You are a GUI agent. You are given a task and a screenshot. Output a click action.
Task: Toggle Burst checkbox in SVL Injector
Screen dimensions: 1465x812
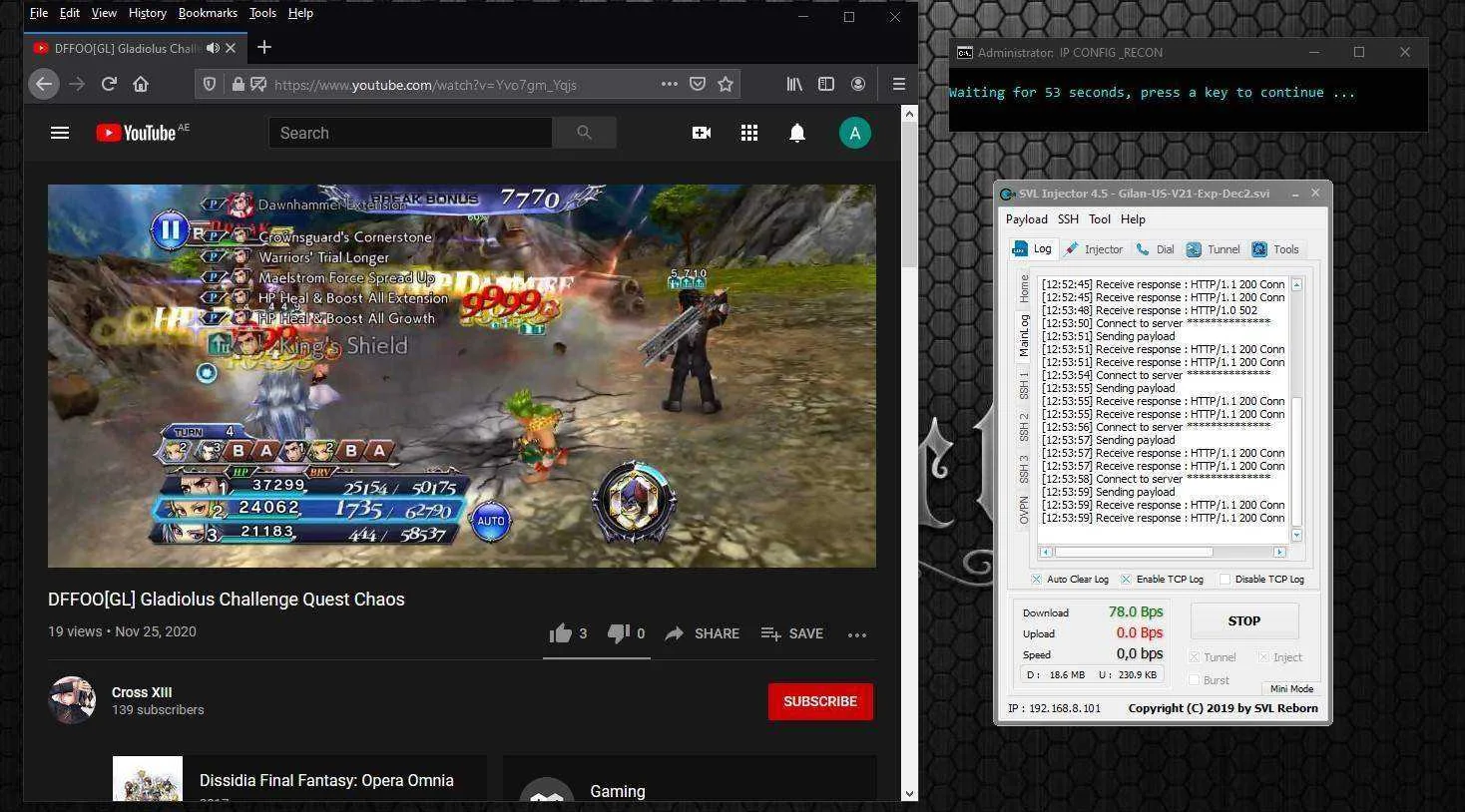(x=1194, y=680)
